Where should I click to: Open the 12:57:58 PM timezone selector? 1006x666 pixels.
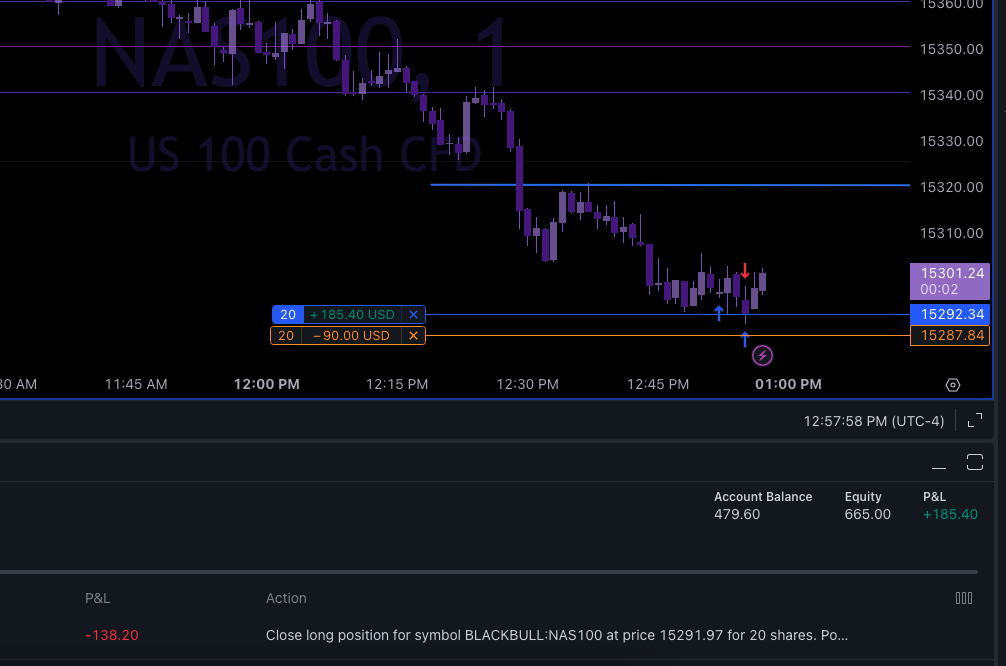[873, 421]
